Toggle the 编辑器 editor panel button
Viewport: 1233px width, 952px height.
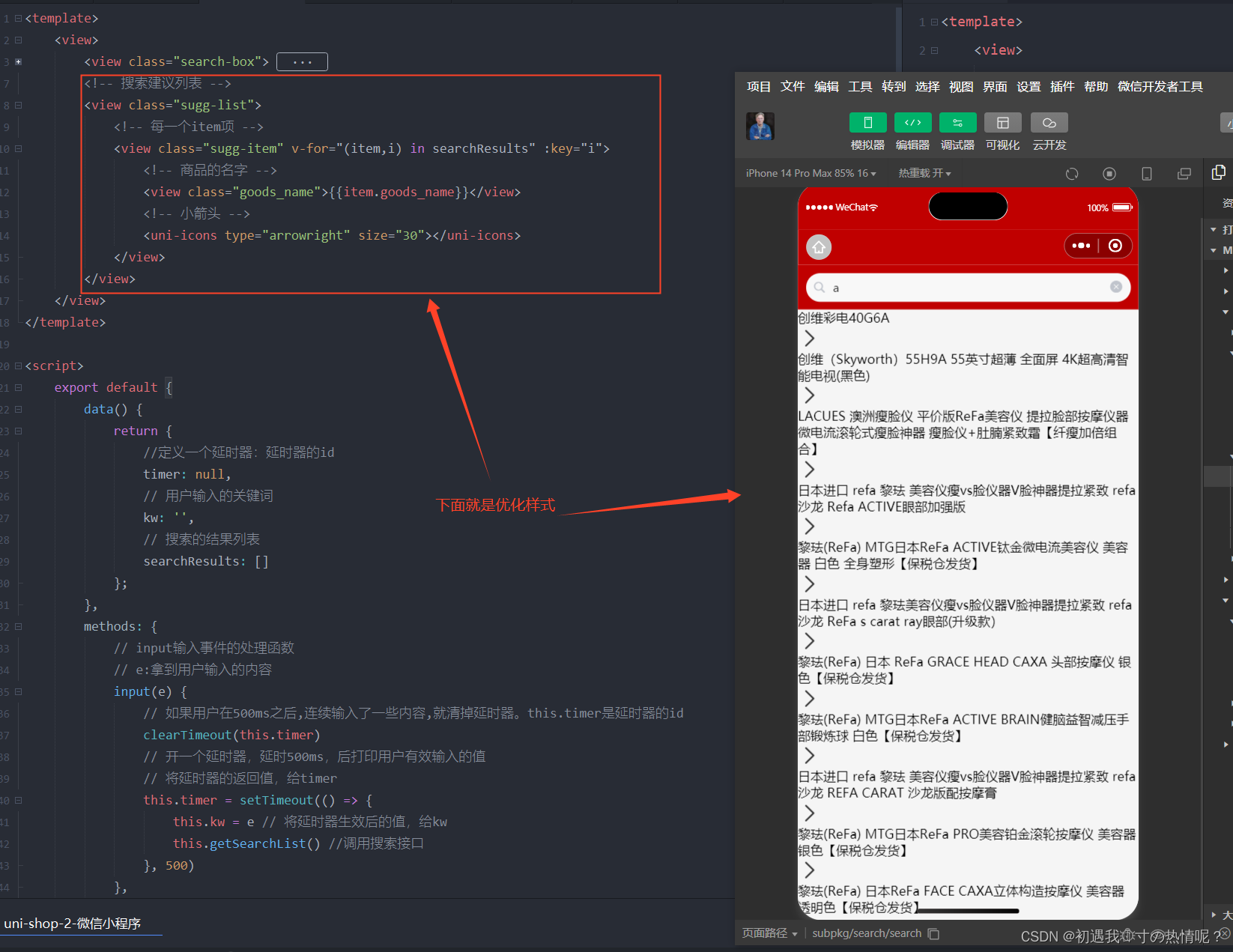click(x=912, y=123)
